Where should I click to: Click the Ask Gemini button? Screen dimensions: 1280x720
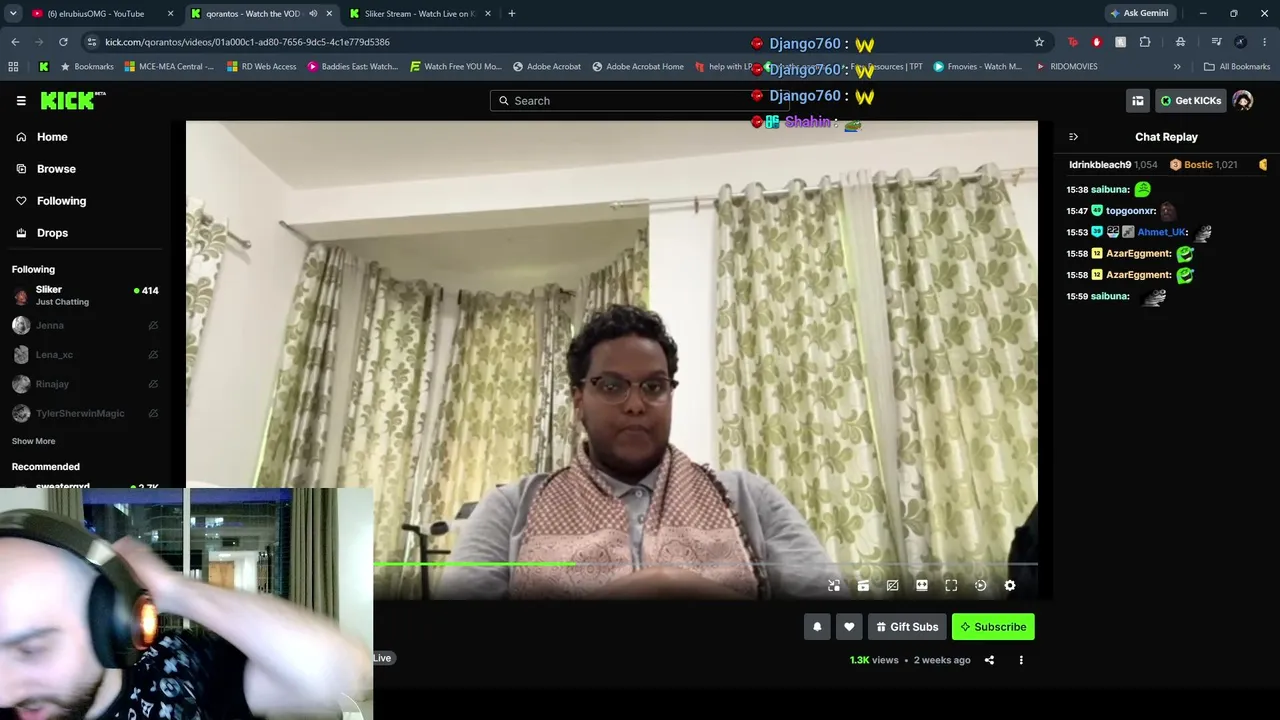point(1138,14)
